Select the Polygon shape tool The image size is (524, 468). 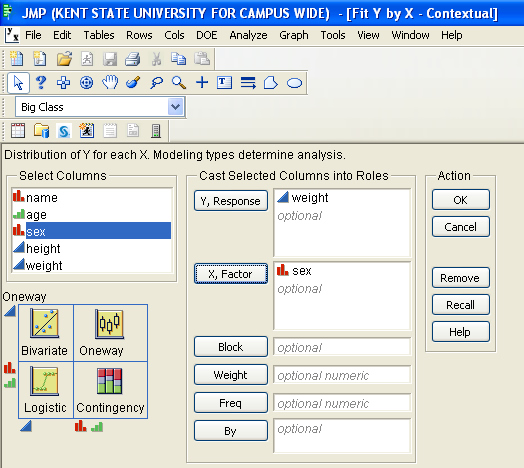270,83
